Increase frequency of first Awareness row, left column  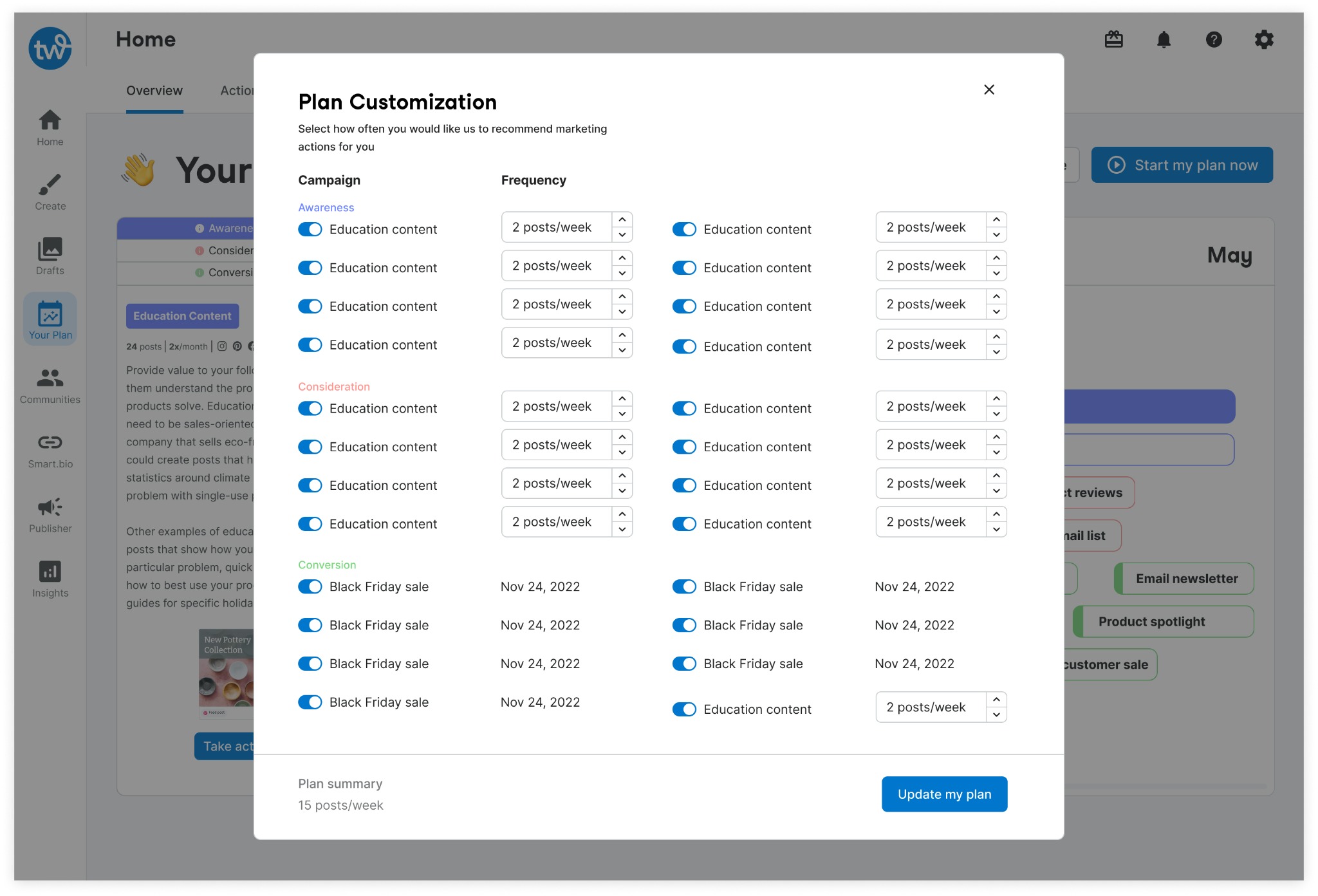(622, 219)
